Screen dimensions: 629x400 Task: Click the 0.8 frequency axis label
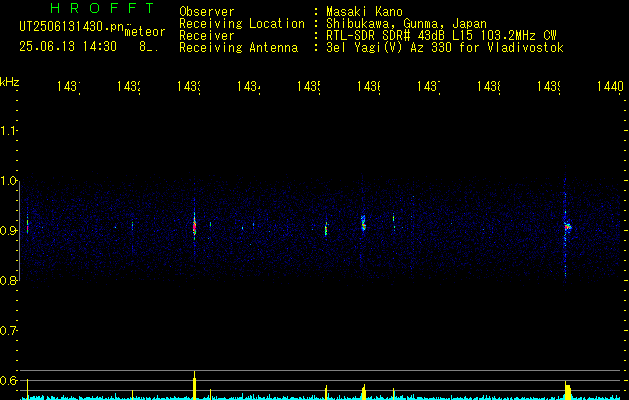[x=8, y=281]
